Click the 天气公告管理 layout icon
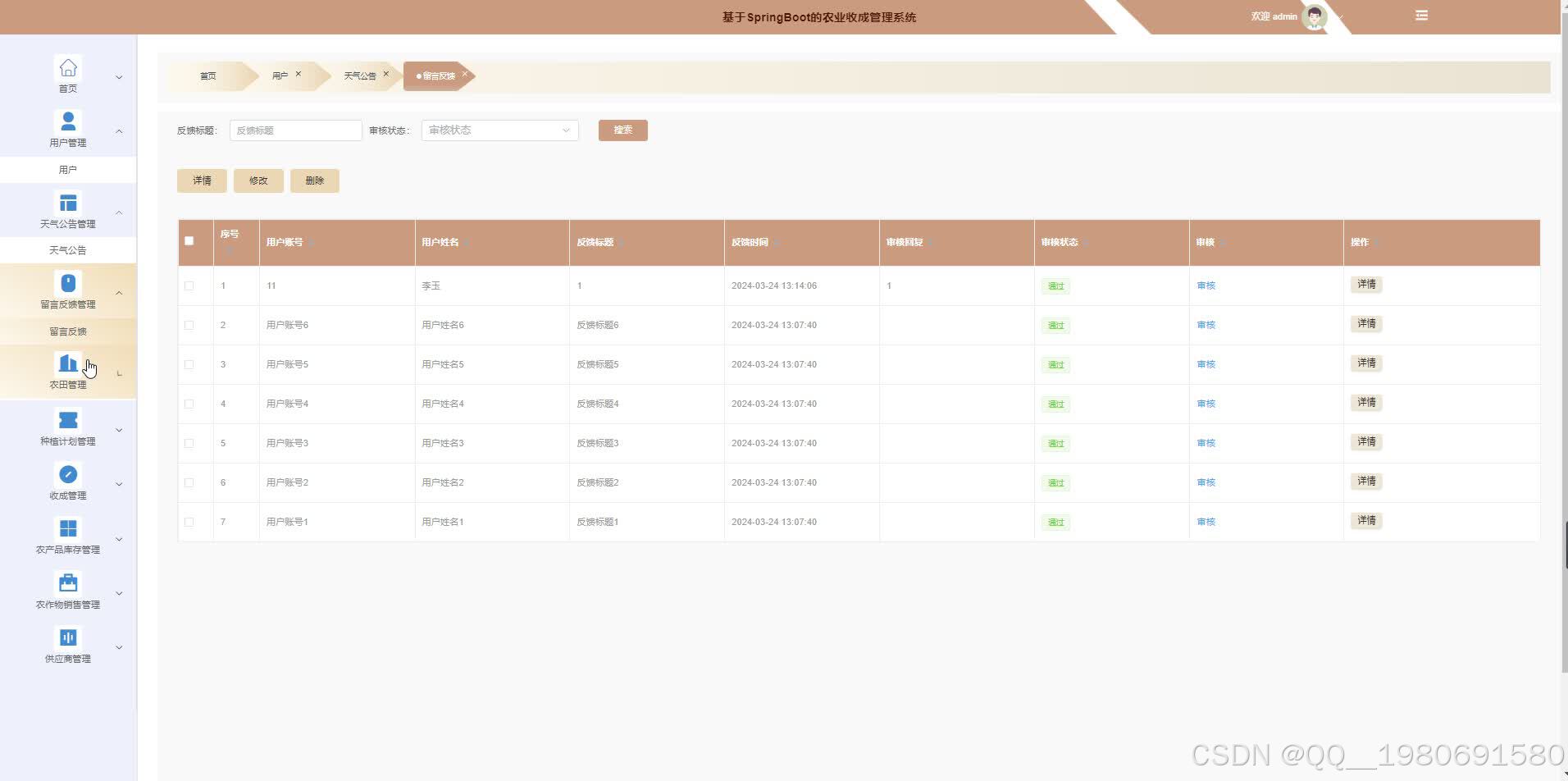This screenshot has height=781, width=1568. pos(68,203)
